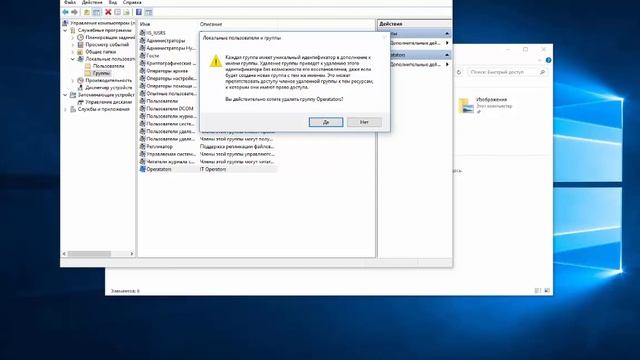Open the Файл menu

pos(69,2)
